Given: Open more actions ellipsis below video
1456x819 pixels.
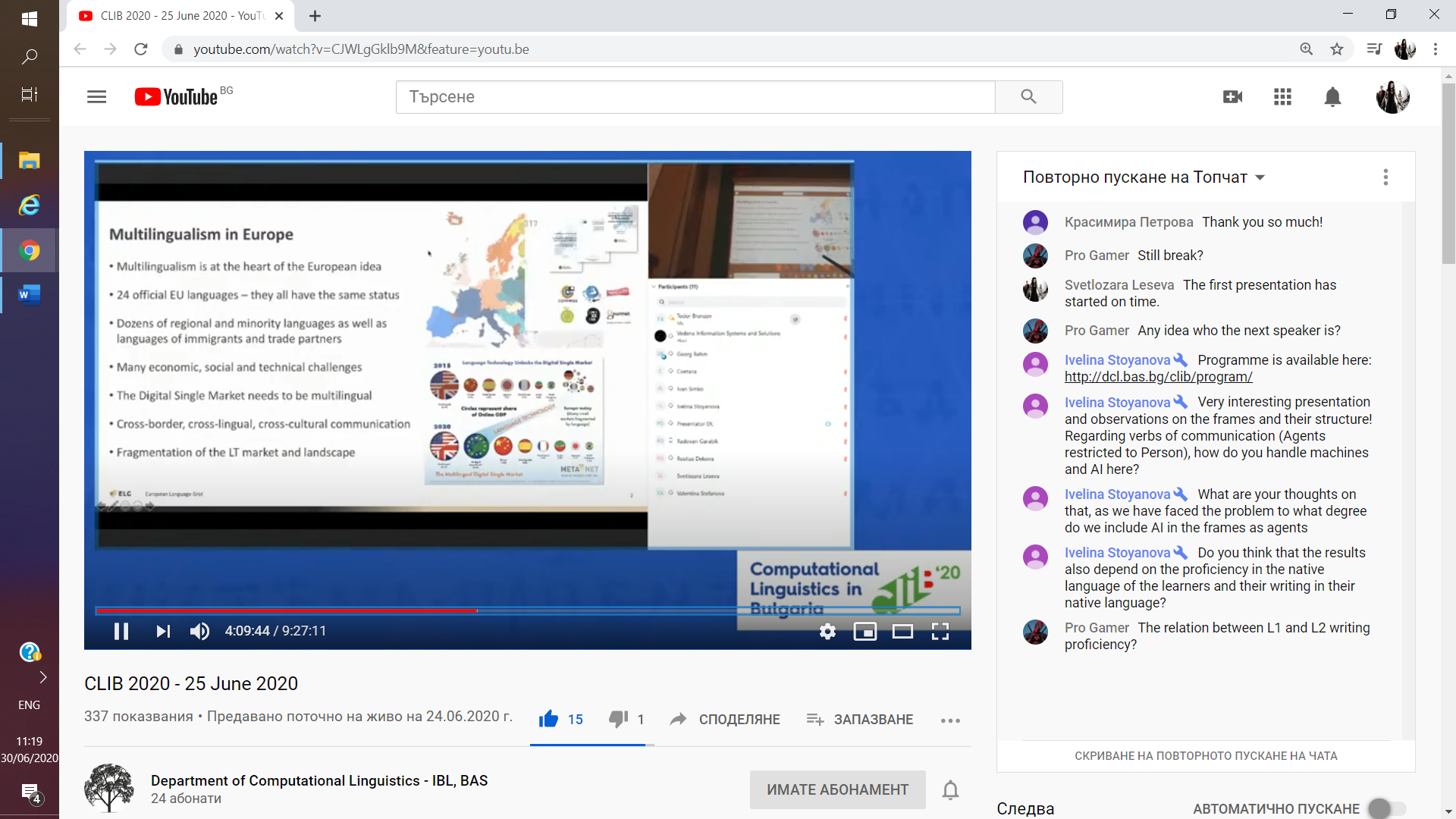Looking at the screenshot, I should click(x=950, y=720).
